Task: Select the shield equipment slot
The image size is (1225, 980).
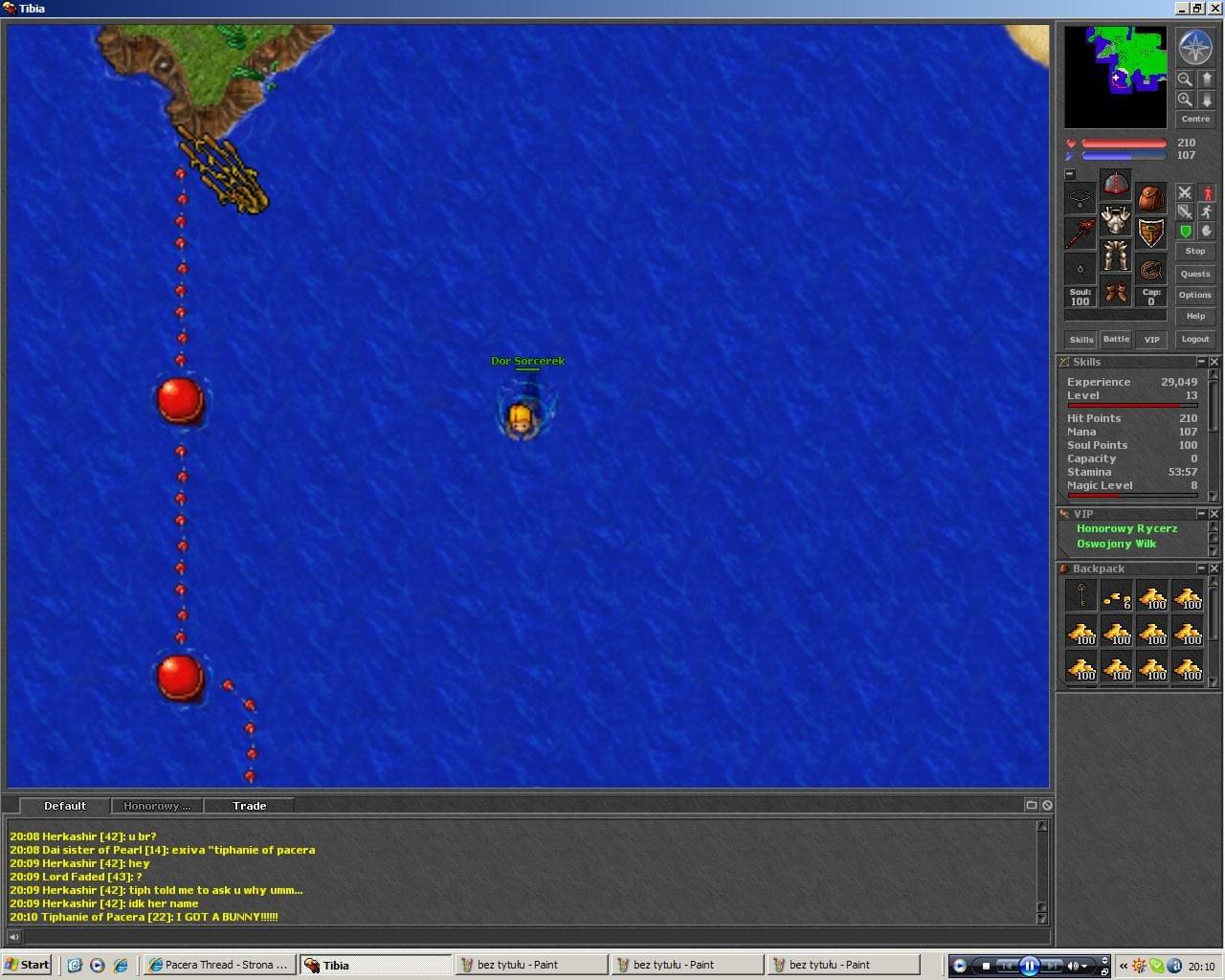Action: [x=1150, y=234]
